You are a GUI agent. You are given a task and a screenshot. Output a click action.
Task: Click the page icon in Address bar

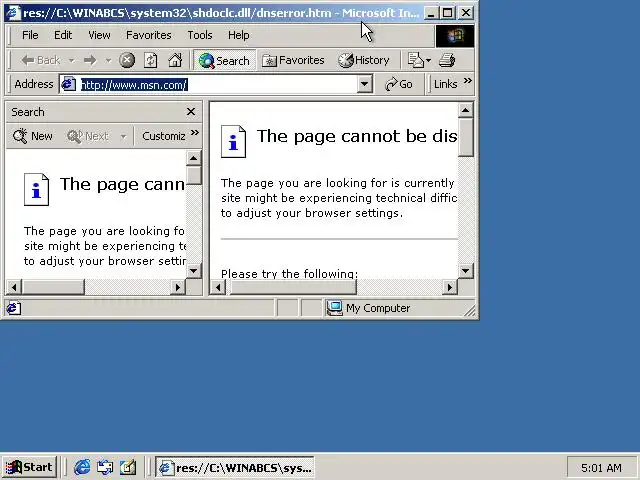[x=68, y=84]
